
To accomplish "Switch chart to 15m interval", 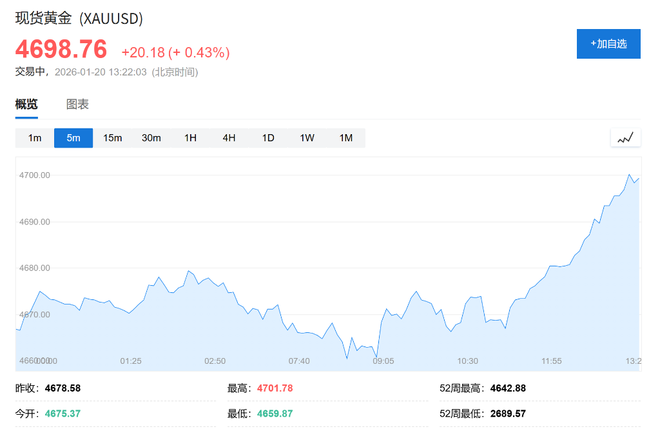I will pyautogui.click(x=112, y=138).
